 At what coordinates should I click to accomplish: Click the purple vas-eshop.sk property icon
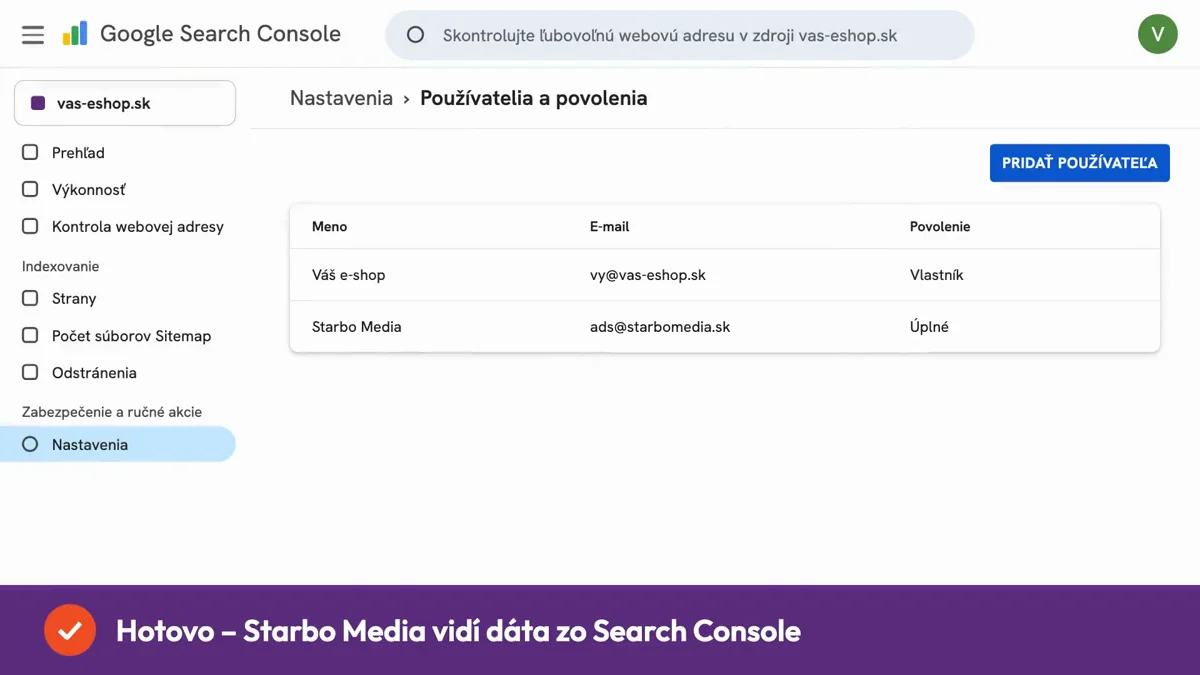38,103
